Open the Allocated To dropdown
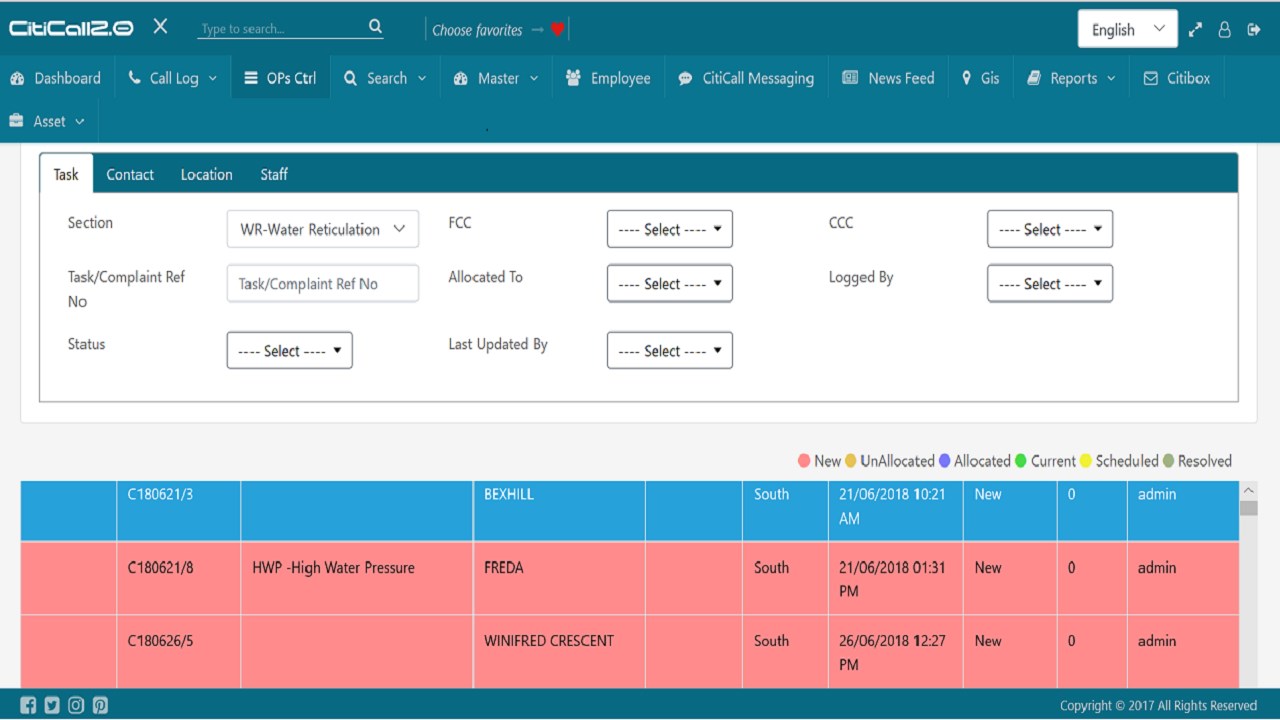 pyautogui.click(x=670, y=283)
